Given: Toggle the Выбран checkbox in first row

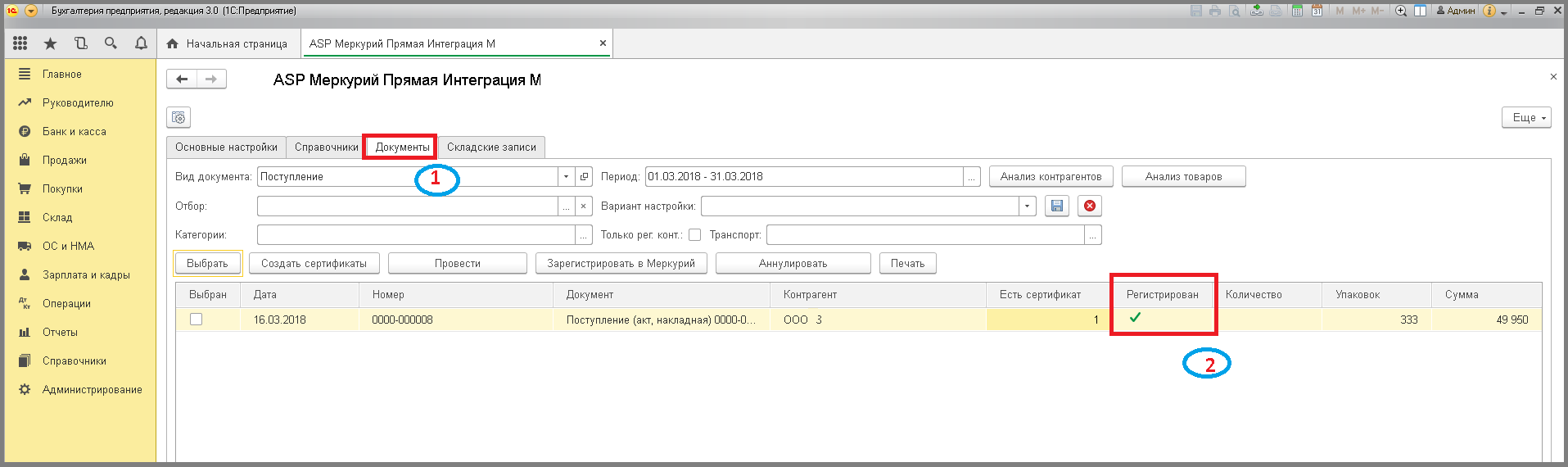Looking at the screenshot, I should click(x=197, y=320).
